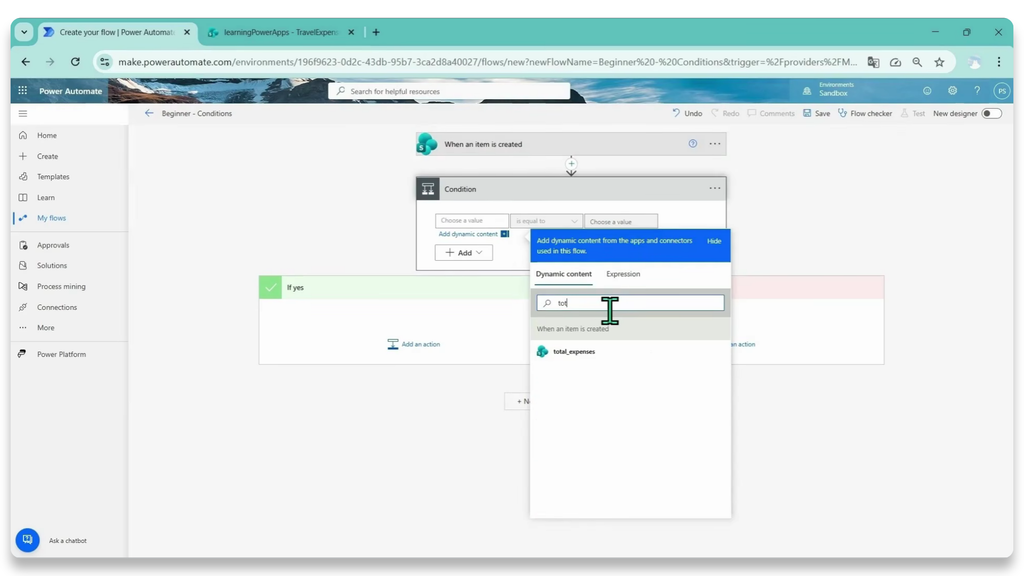Click the 'Search for helpful resources' box
Image resolution: width=1024 pixels, height=576 pixels.
(449, 91)
